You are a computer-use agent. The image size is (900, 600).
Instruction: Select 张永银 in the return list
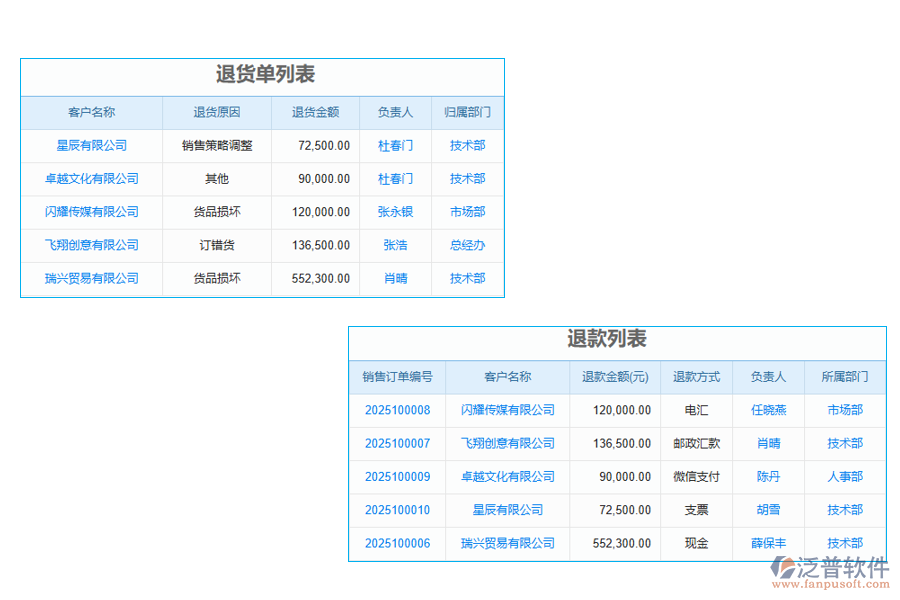tap(395, 212)
